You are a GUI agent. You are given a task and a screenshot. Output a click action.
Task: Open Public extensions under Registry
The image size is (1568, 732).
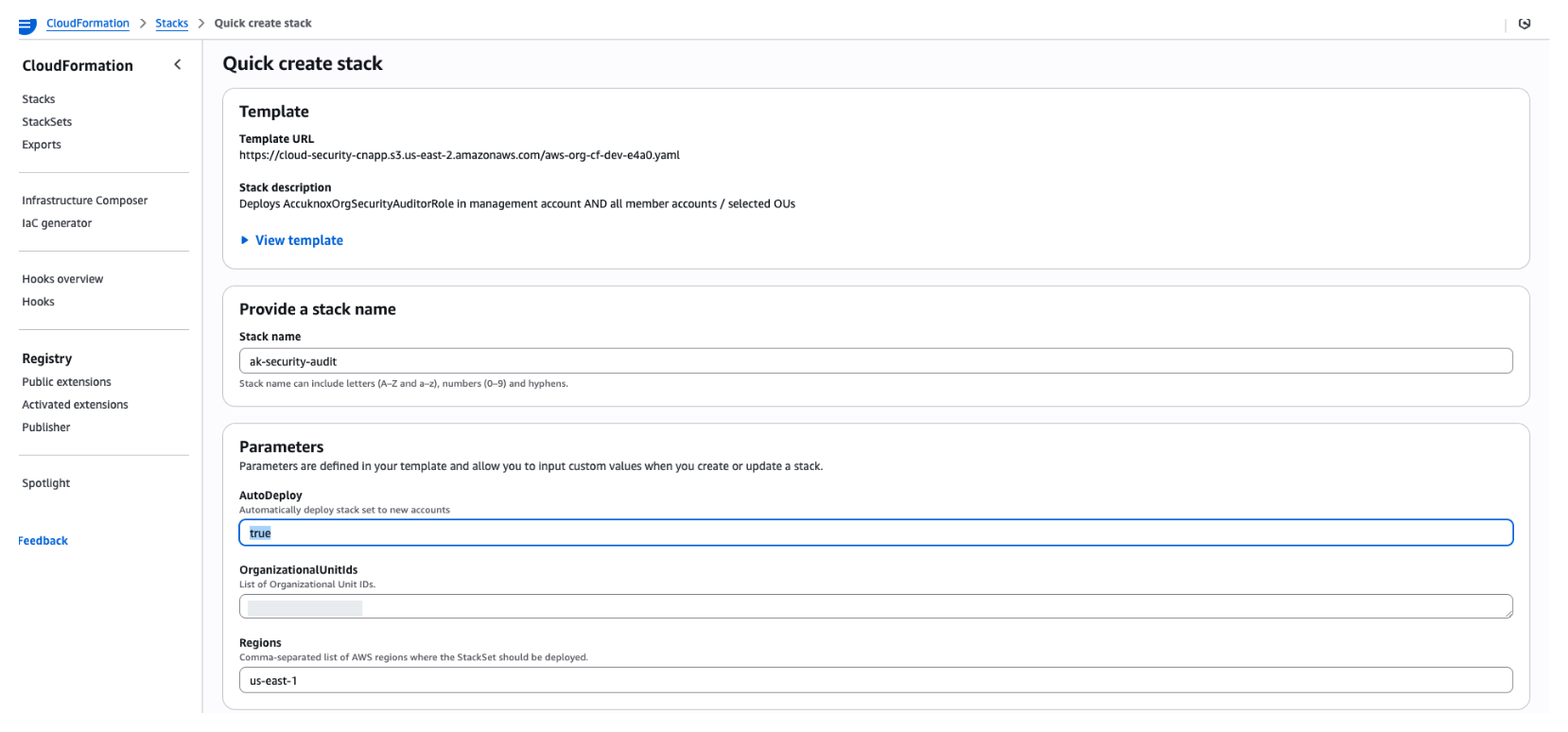(67, 382)
